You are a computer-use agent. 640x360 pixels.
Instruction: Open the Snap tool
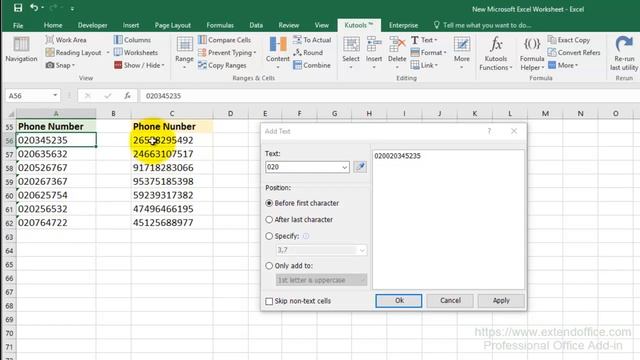(60, 65)
